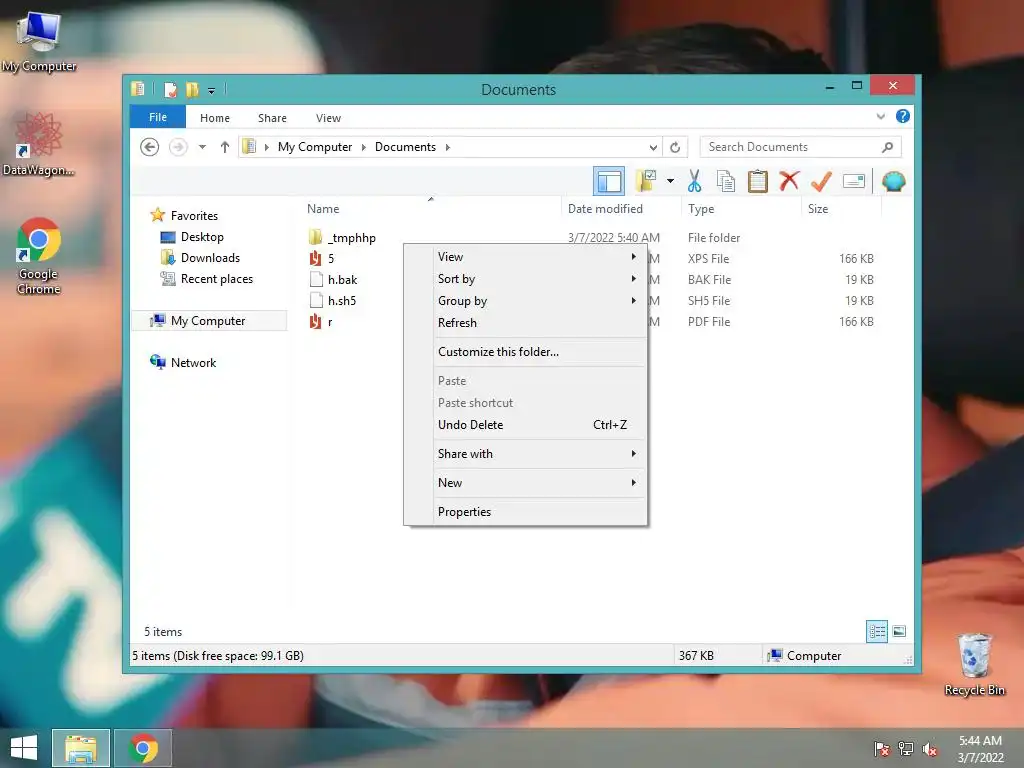Click the Paste clipboard icon
Viewport: 1024px width, 768px height.
(x=758, y=181)
